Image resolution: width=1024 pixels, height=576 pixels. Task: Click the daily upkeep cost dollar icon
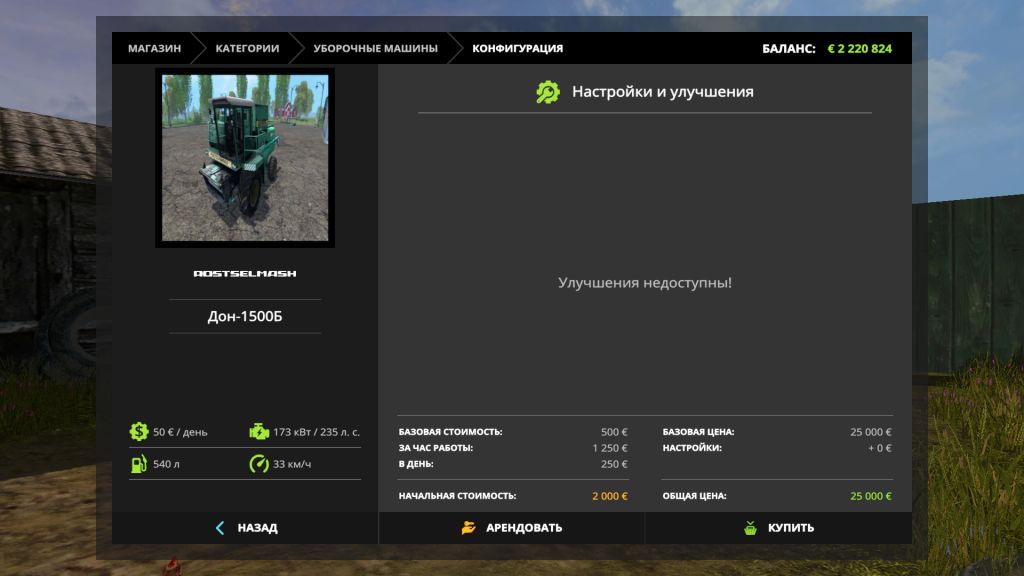(x=139, y=432)
